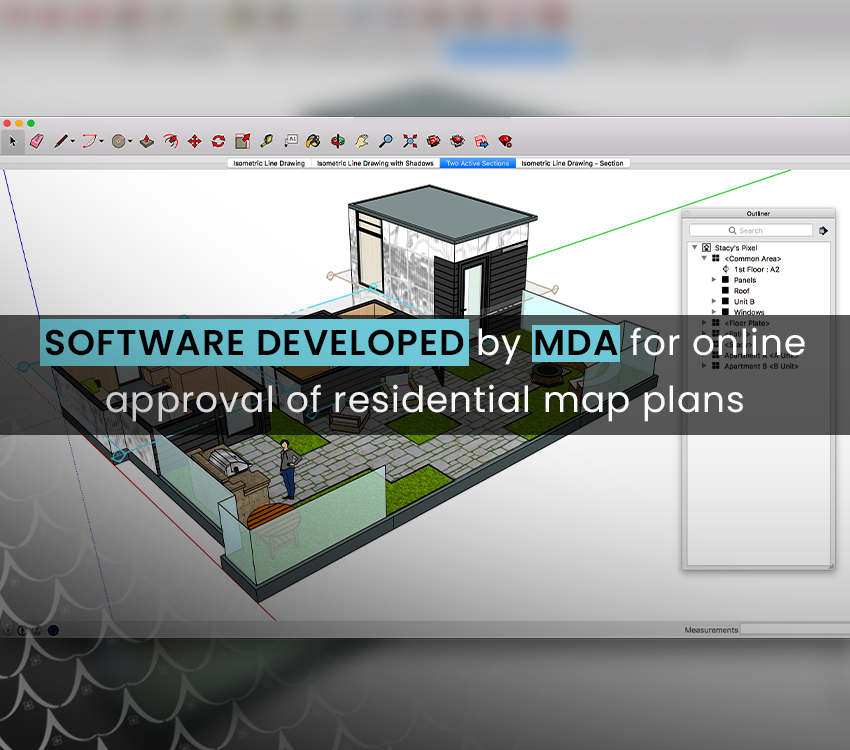Viewport: 850px width, 750px height.
Task: Click the Zoom Extents tool
Action: (409, 141)
